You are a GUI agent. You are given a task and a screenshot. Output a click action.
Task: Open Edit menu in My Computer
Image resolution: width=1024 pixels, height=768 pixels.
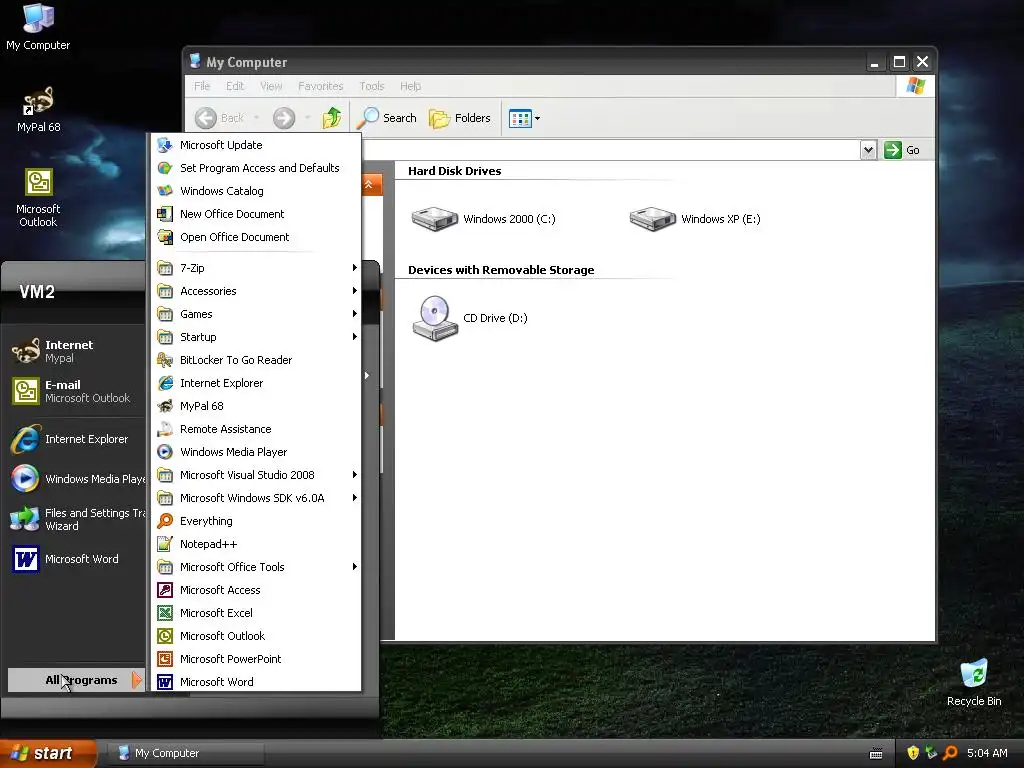point(235,86)
